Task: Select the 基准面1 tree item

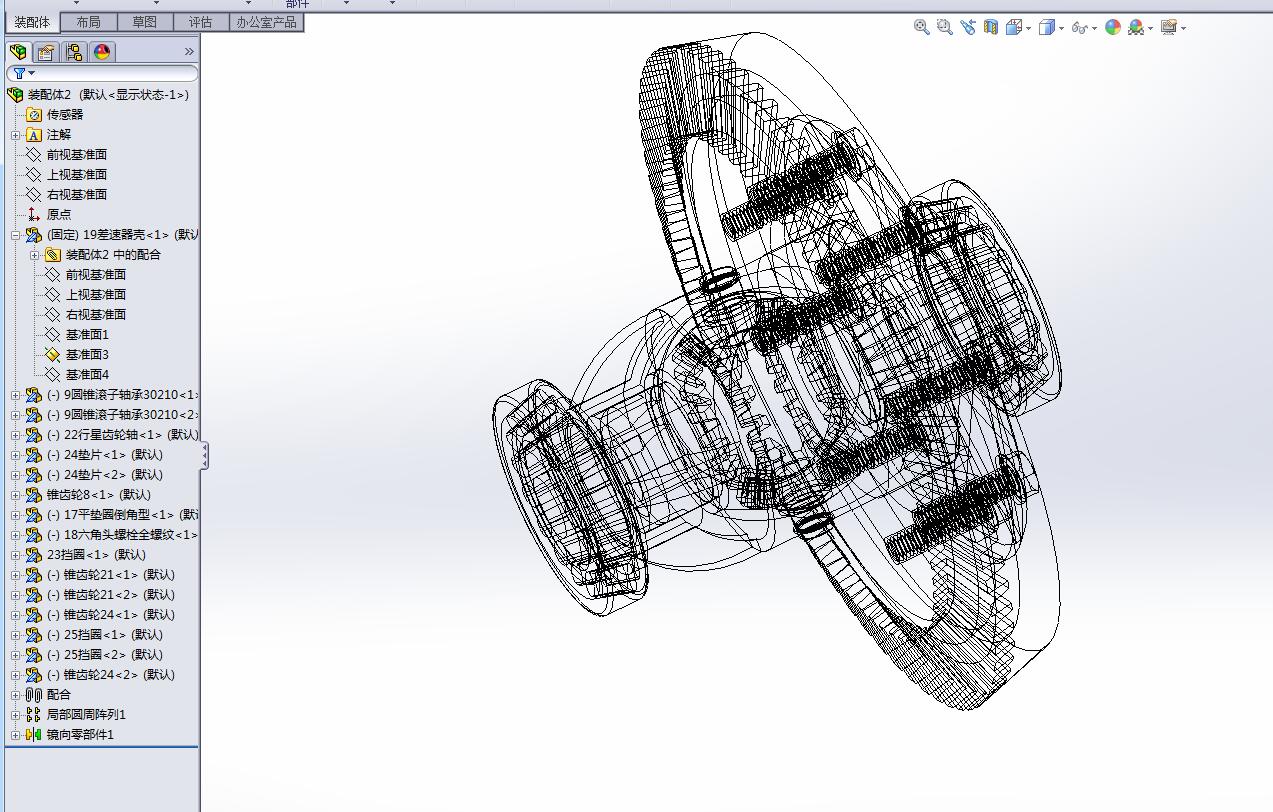Action: pos(87,334)
